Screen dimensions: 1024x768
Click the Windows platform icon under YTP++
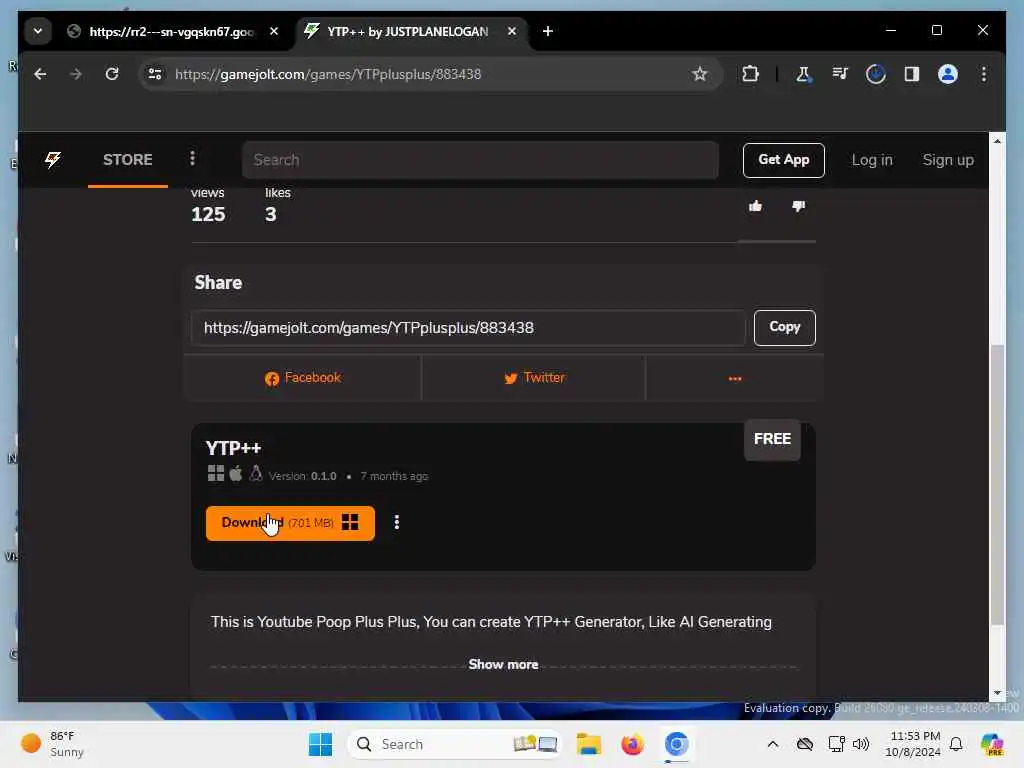(x=216, y=473)
